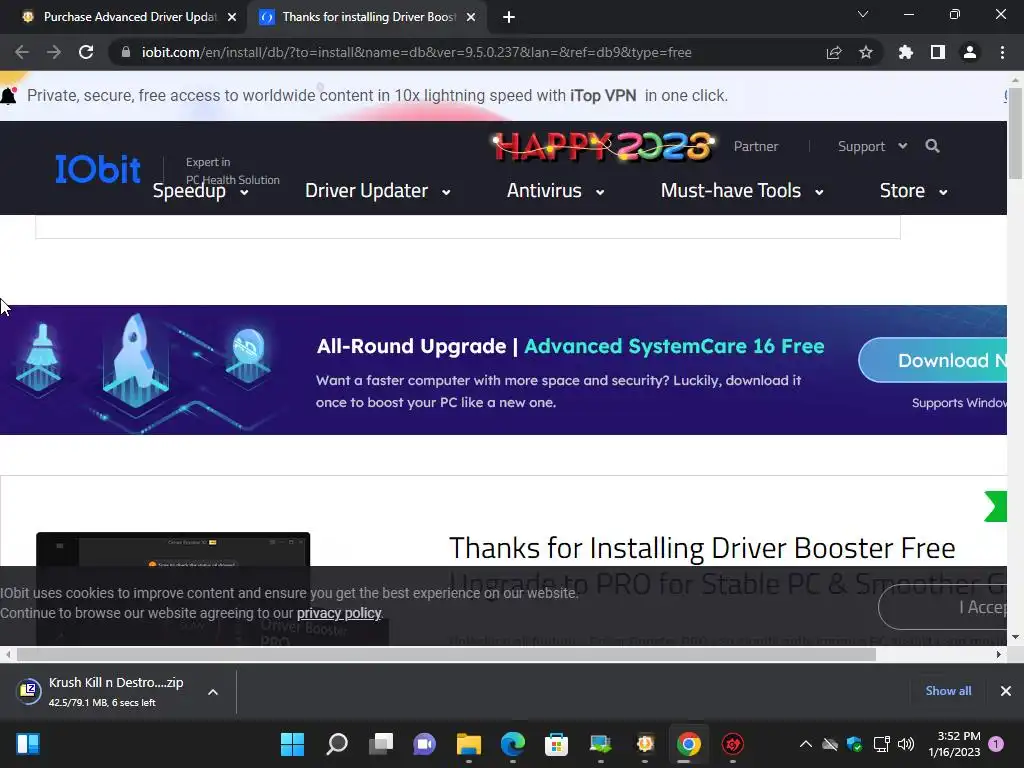Open taskbar Search
1024x768 pixels.
click(336, 744)
